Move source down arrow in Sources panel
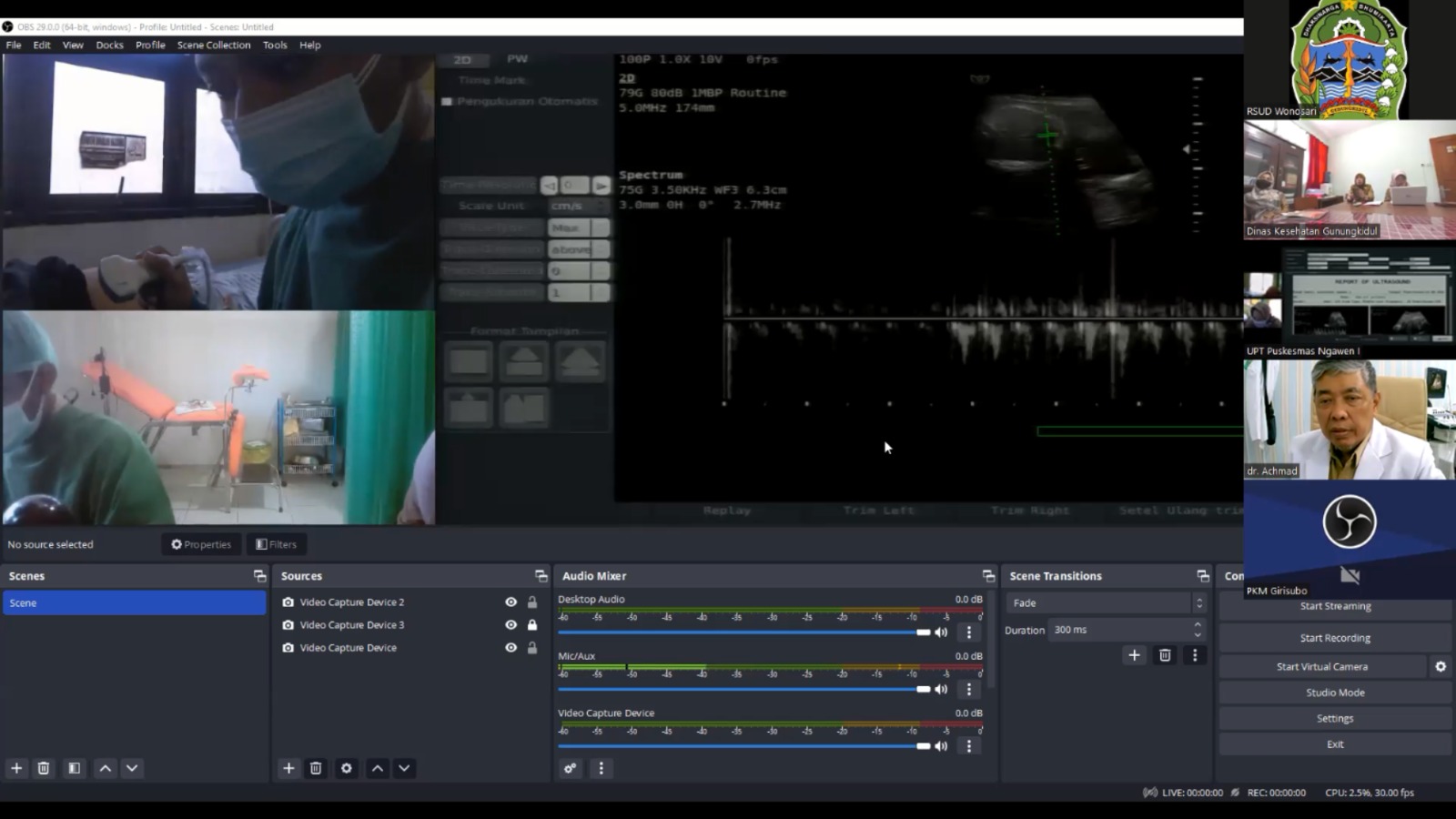The height and width of the screenshot is (819, 1456). point(404,768)
